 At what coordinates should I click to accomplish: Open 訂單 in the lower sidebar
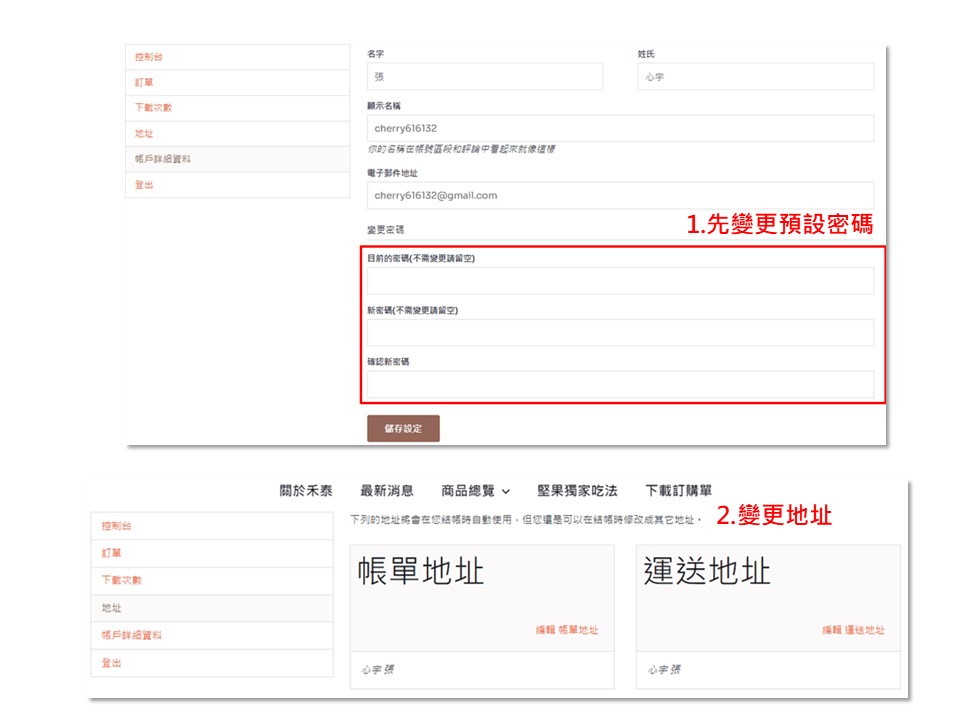click(x=112, y=553)
